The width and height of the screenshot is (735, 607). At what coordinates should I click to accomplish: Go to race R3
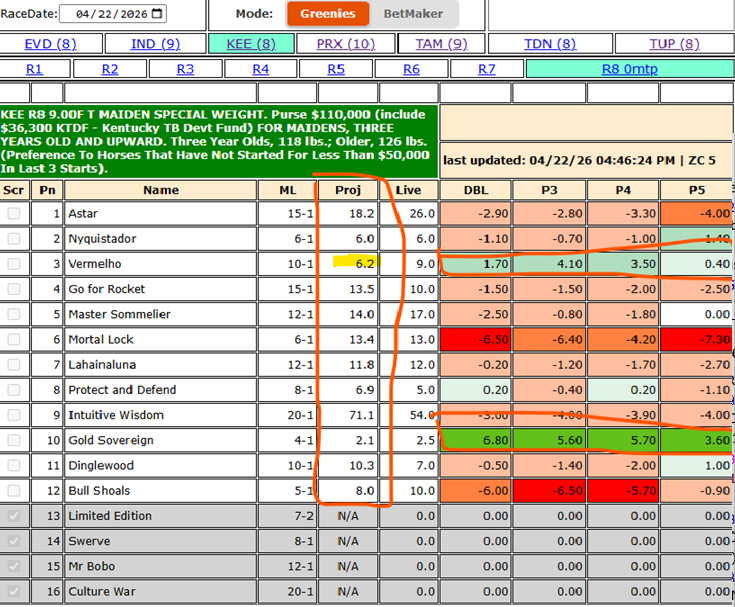coord(185,69)
